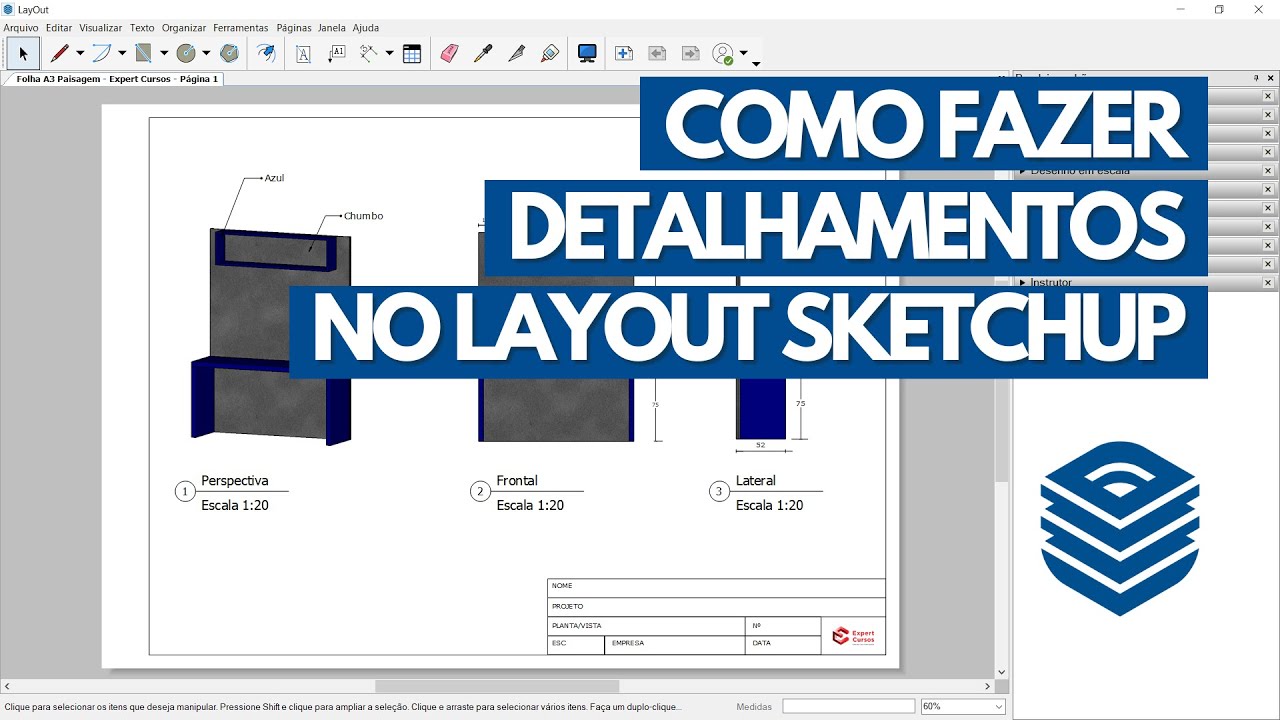
Task: Choose the Dimension tool
Action: pyautogui.click(x=369, y=54)
